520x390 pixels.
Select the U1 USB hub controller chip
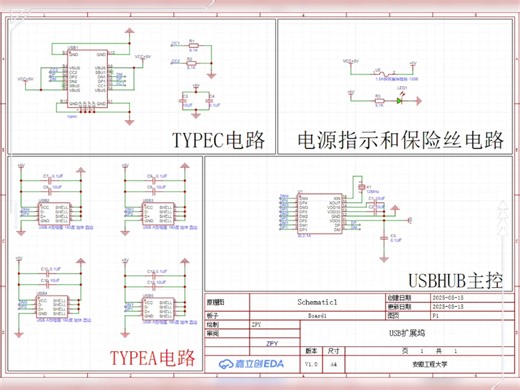tap(320, 213)
